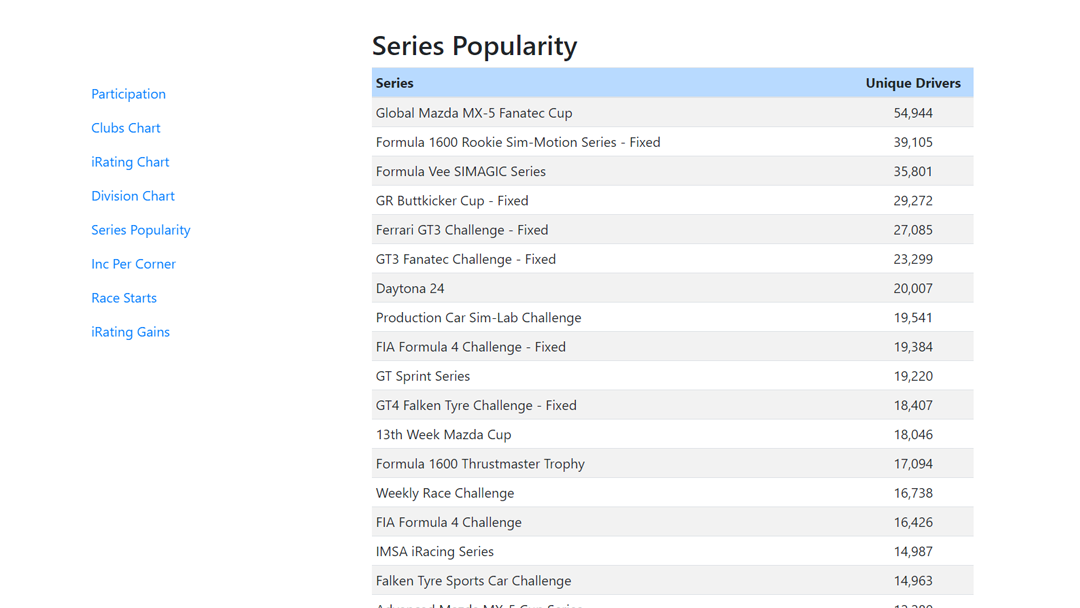Screen dimensions: 1080x608
Task: Sort by Unique Drivers column header
Action: click(x=913, y=83)
